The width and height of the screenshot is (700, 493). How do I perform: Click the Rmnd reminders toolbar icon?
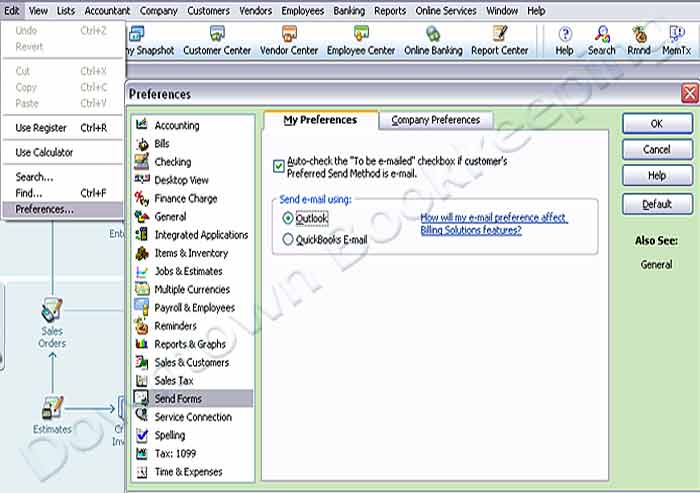pyautogui.click(x=639, y=34)
